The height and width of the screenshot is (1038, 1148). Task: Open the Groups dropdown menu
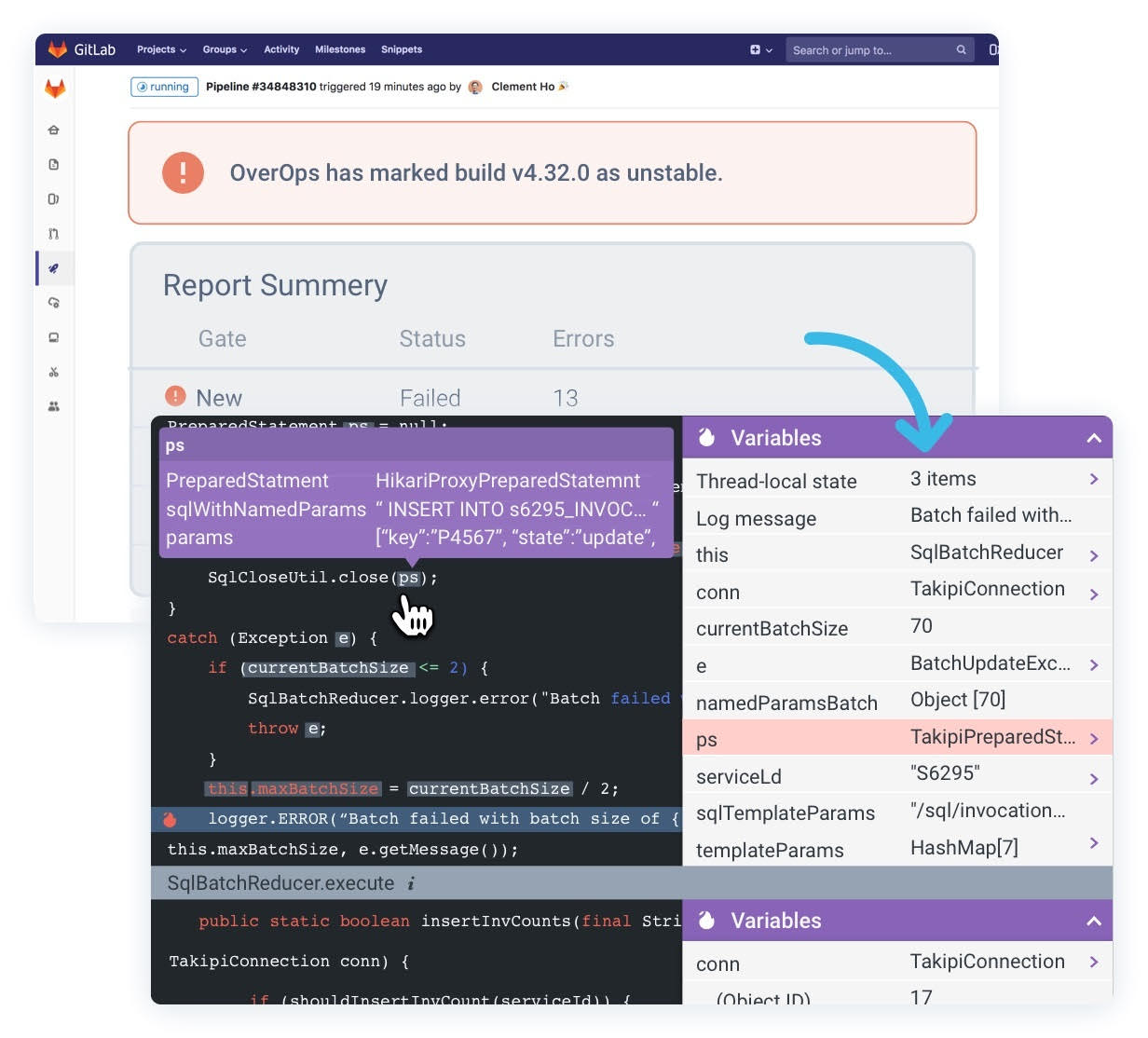(x=225, y=49)
